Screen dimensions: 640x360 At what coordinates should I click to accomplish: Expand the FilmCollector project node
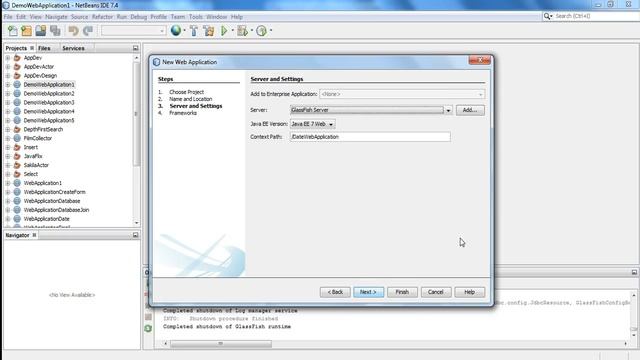(x=8, y=138)
